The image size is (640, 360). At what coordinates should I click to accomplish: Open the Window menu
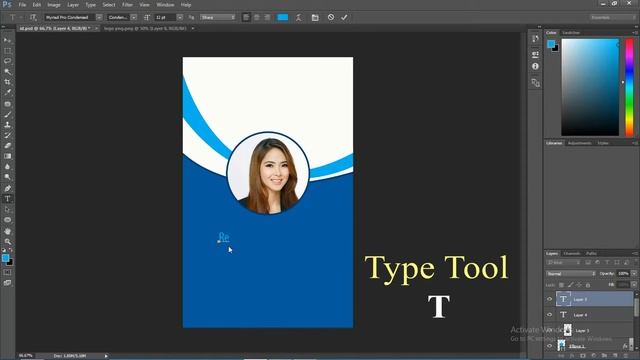(165, 5)
